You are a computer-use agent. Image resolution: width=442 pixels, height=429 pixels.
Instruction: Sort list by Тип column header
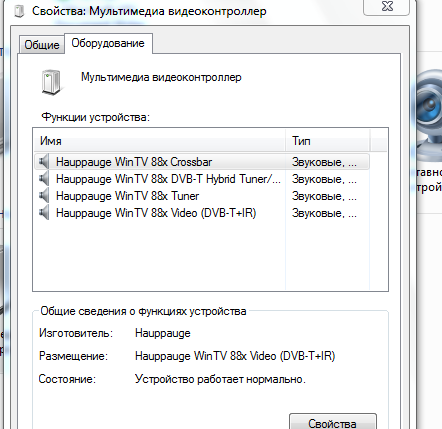click(328, 141)
